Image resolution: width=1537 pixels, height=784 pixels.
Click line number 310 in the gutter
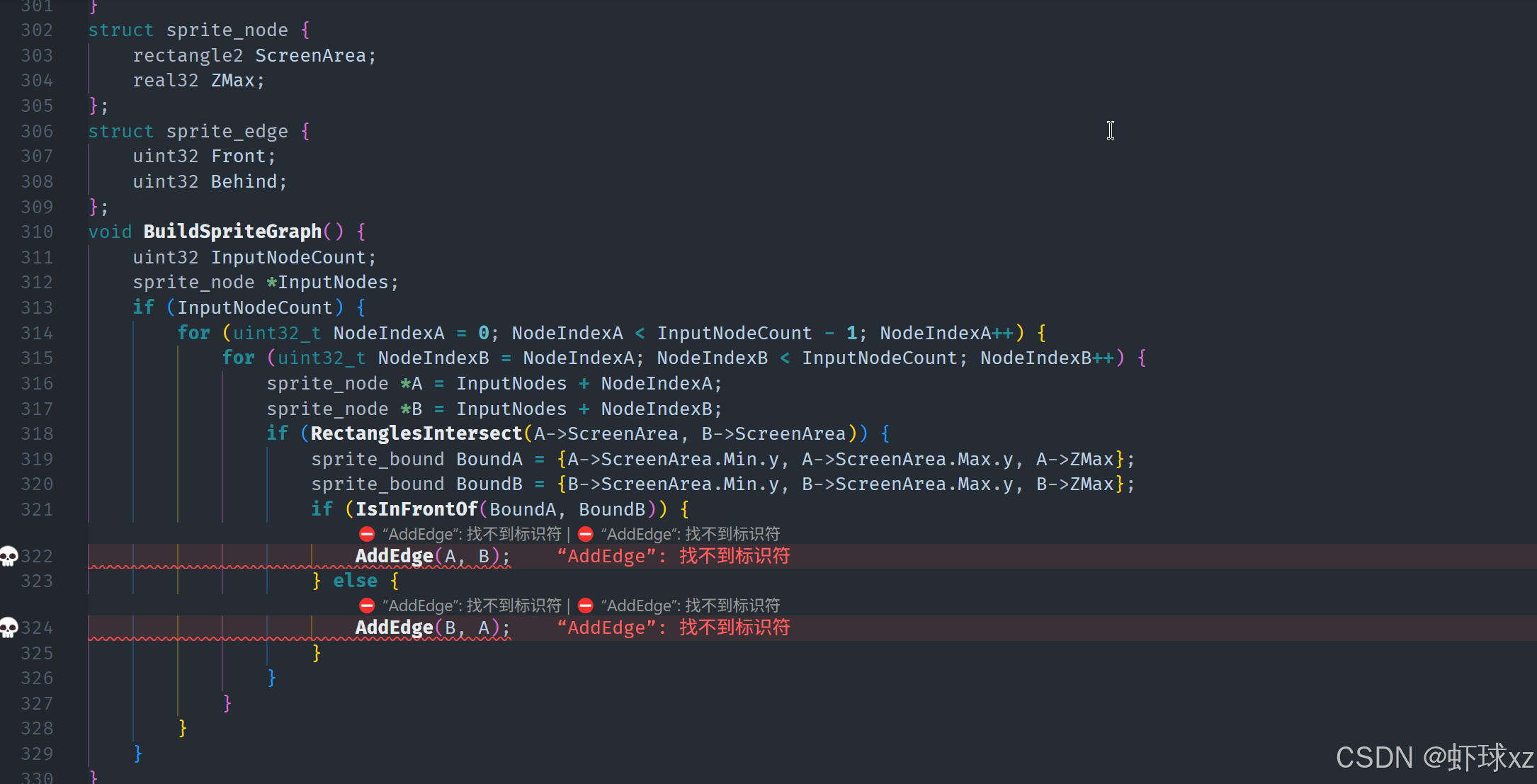[x=37, y=232]
